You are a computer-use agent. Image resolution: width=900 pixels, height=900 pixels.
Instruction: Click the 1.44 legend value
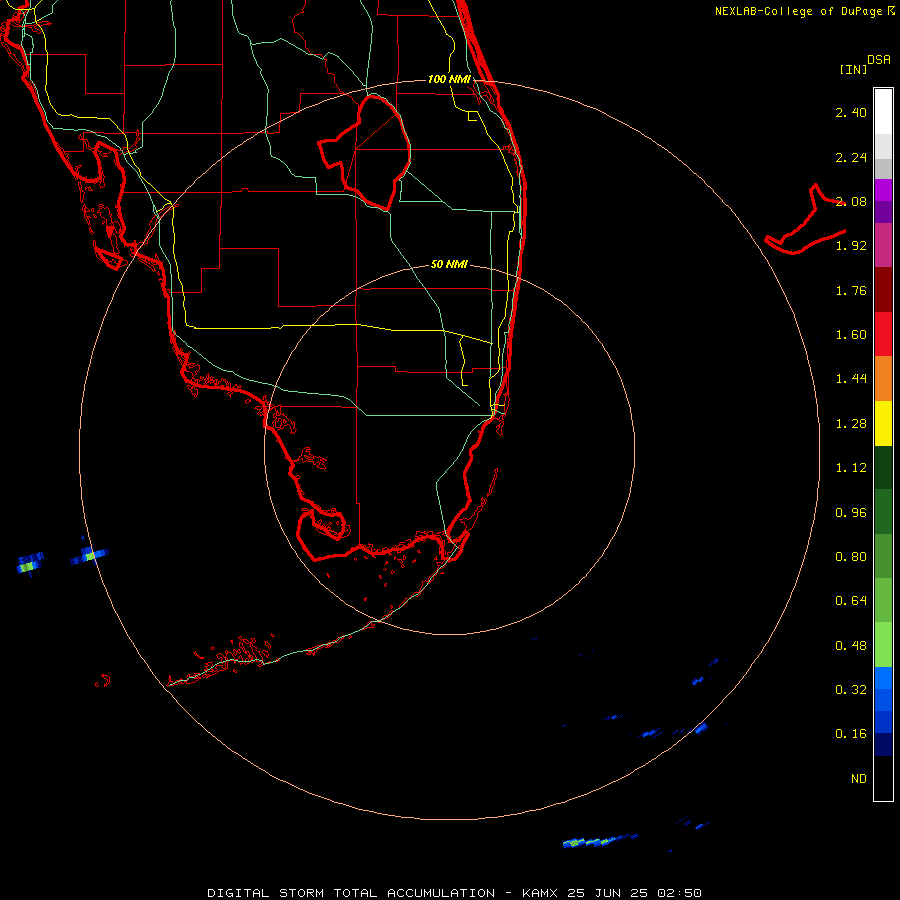[x=851, y=378]
